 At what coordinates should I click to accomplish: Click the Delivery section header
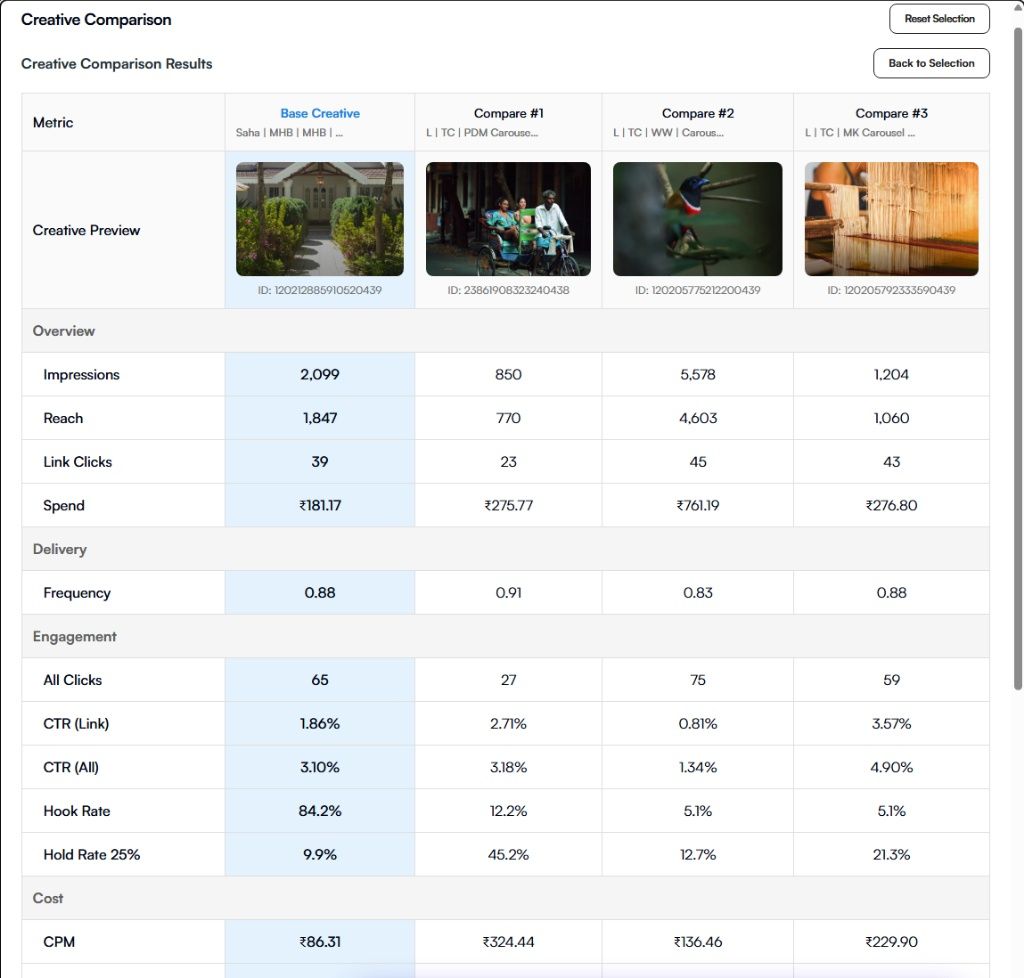click(60, 549)
